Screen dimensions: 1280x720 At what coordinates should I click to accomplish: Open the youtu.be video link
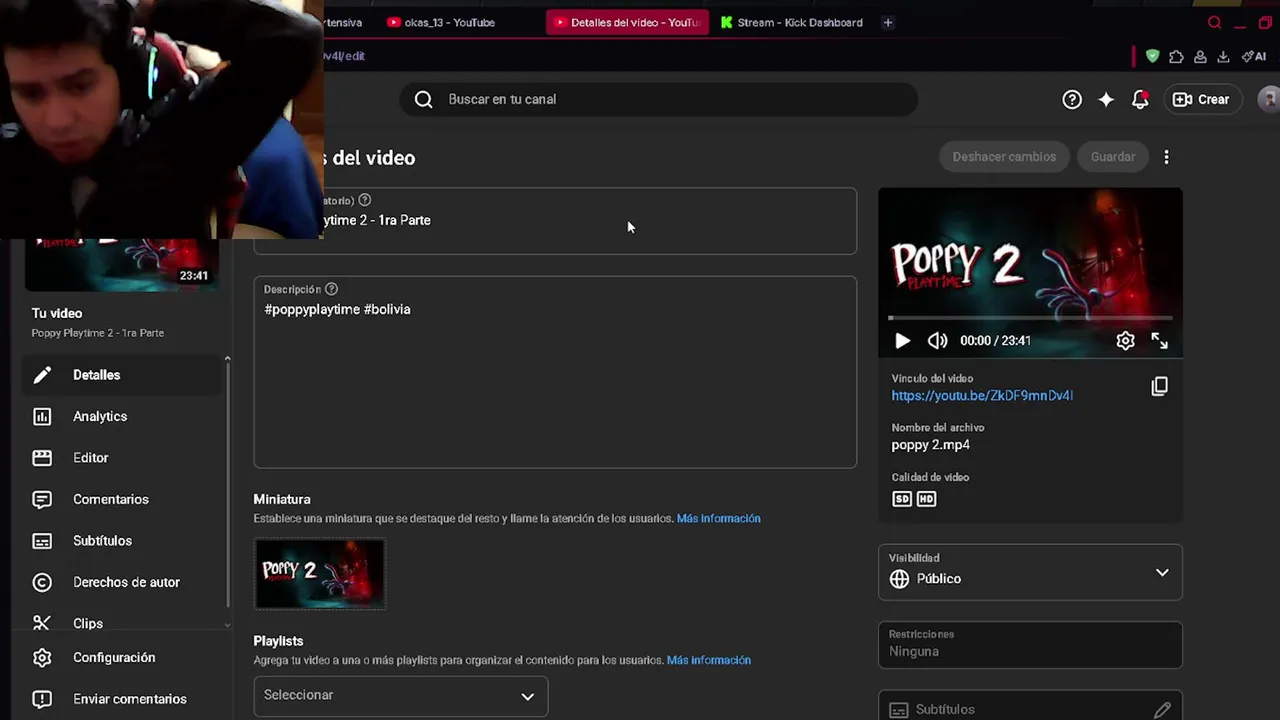(x=982, y=395)
